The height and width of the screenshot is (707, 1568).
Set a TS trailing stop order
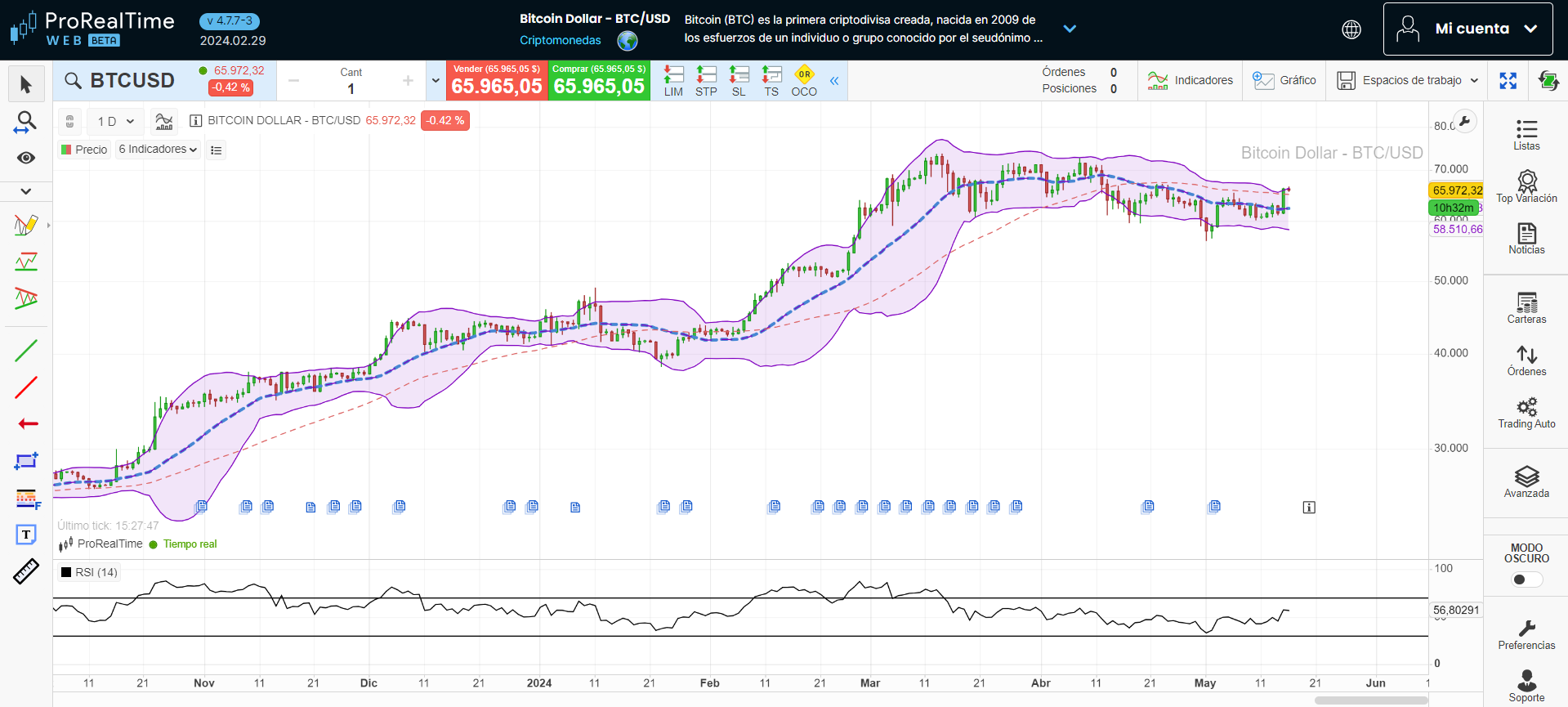click(x=771, y=81)
